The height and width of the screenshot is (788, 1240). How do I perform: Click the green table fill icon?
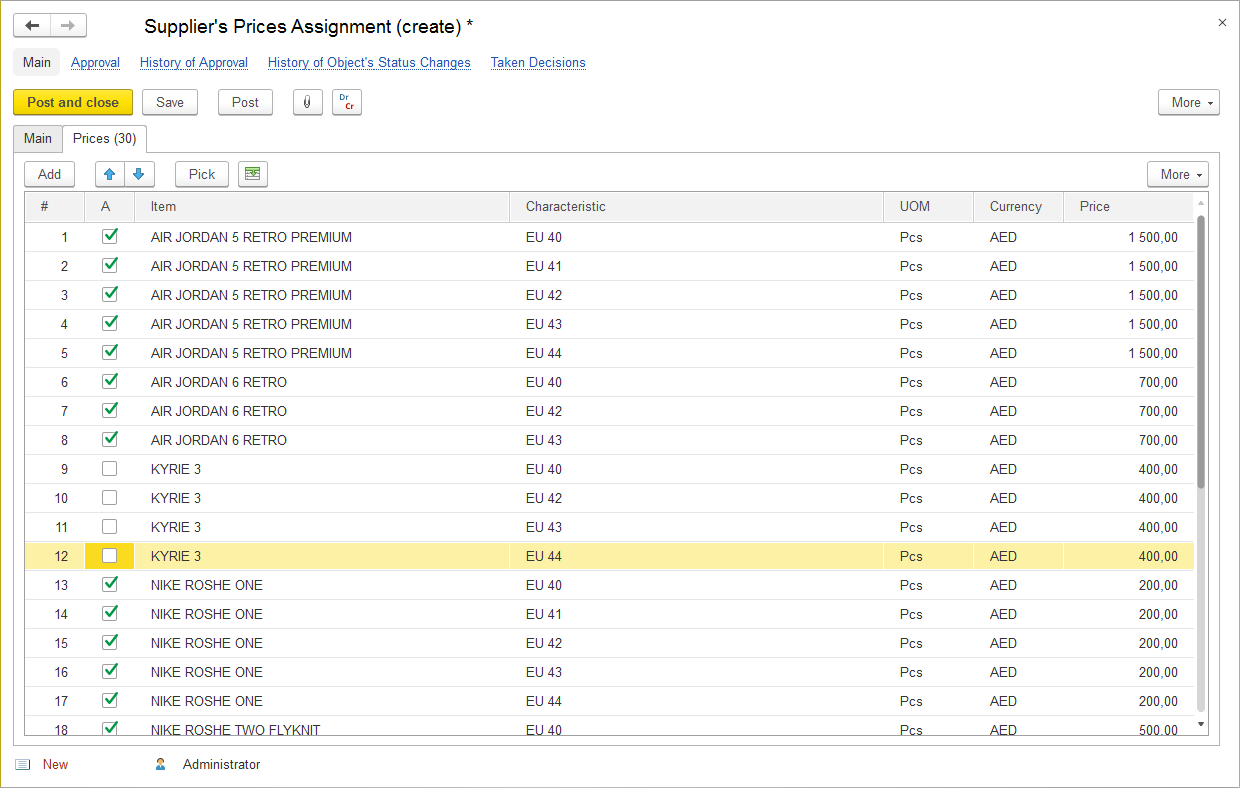point(252,174)
